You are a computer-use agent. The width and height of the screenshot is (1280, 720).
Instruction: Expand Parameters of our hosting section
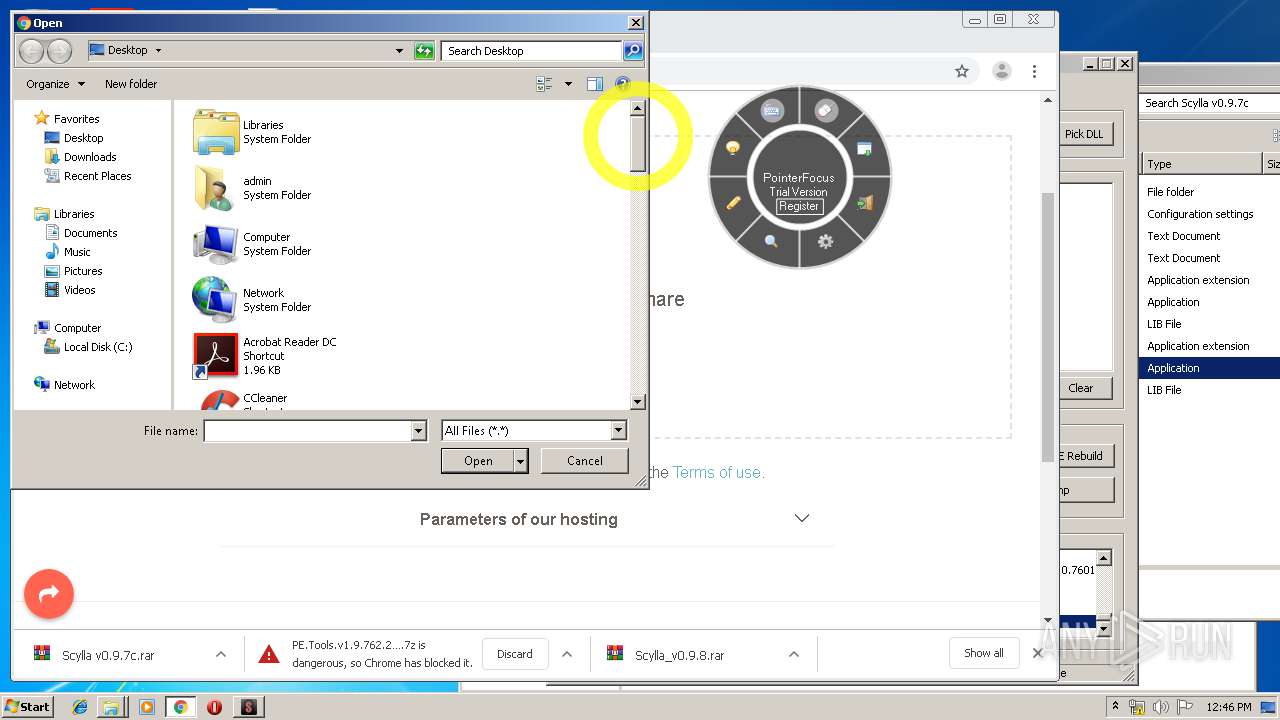click(801, 518)
